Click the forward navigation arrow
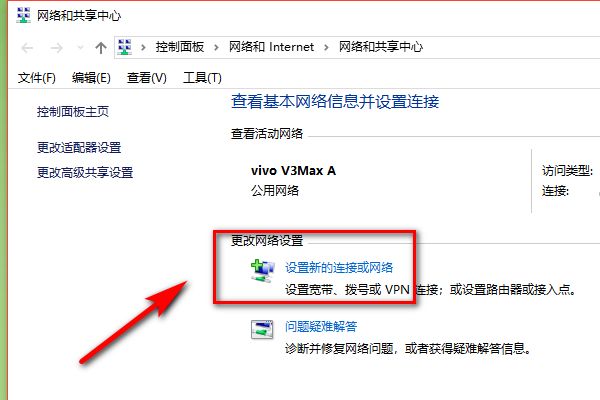 (56, 48)
